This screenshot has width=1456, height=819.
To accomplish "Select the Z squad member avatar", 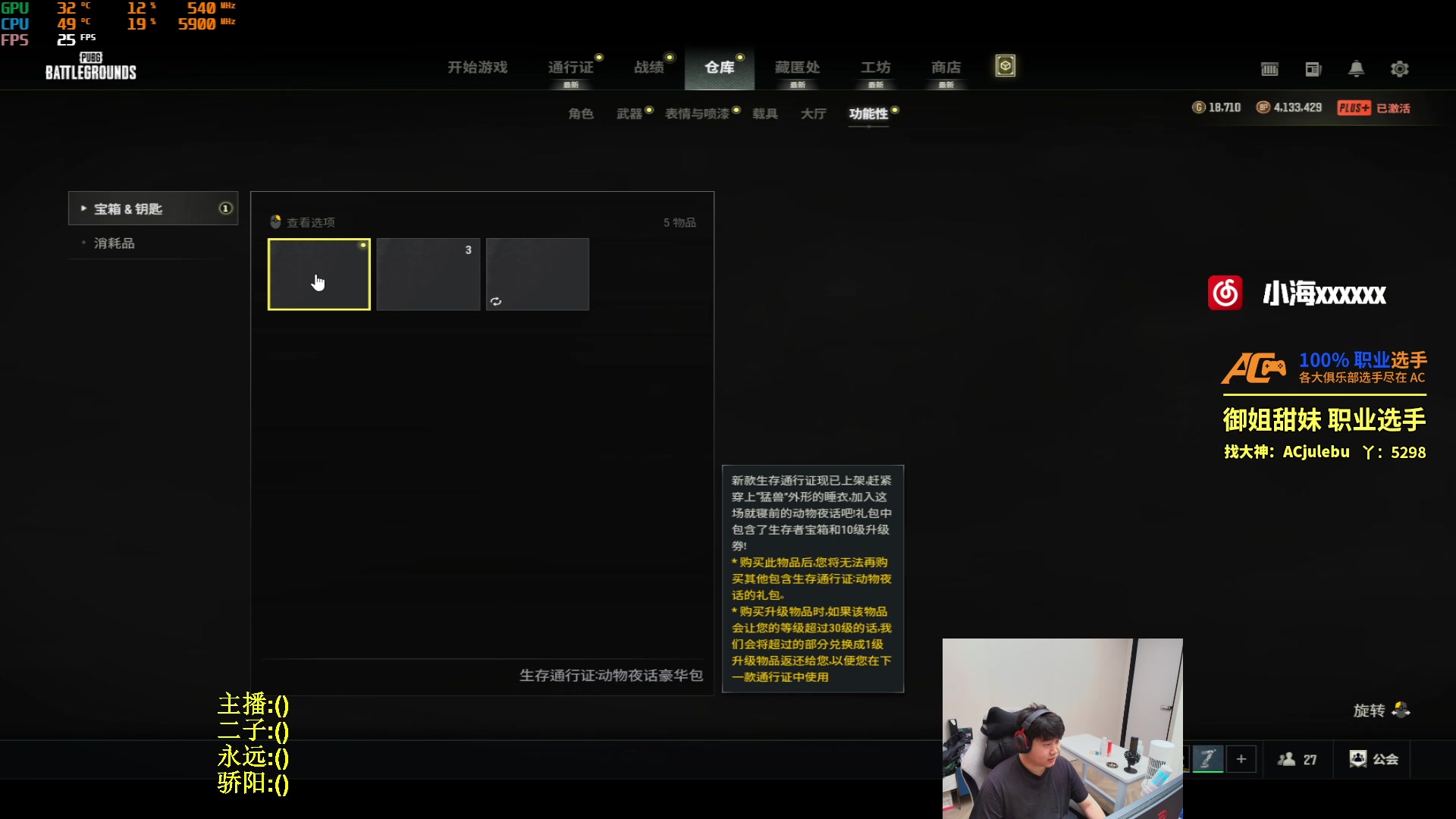I will point(1208,758).
